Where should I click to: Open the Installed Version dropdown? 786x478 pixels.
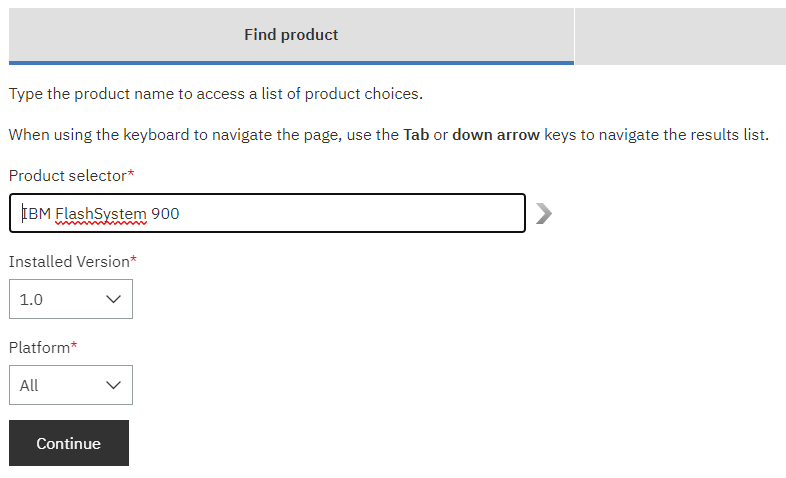[x=71, y=299]
